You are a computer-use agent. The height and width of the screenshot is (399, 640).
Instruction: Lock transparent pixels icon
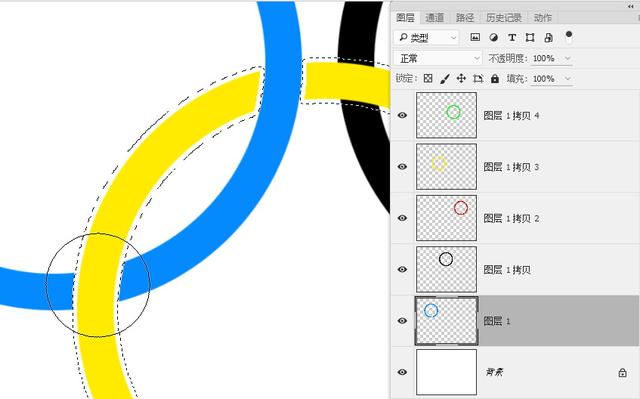[428, 78]
